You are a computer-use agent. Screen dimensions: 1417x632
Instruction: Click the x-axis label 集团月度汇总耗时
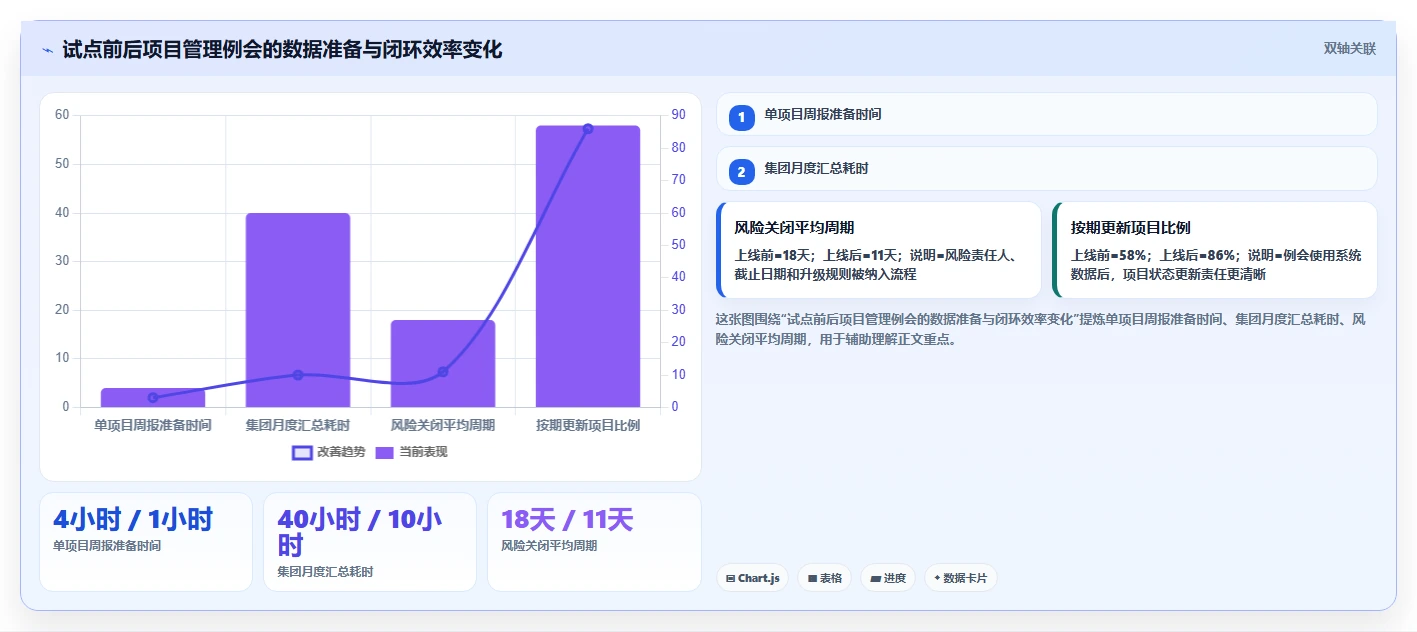(298, 425)
